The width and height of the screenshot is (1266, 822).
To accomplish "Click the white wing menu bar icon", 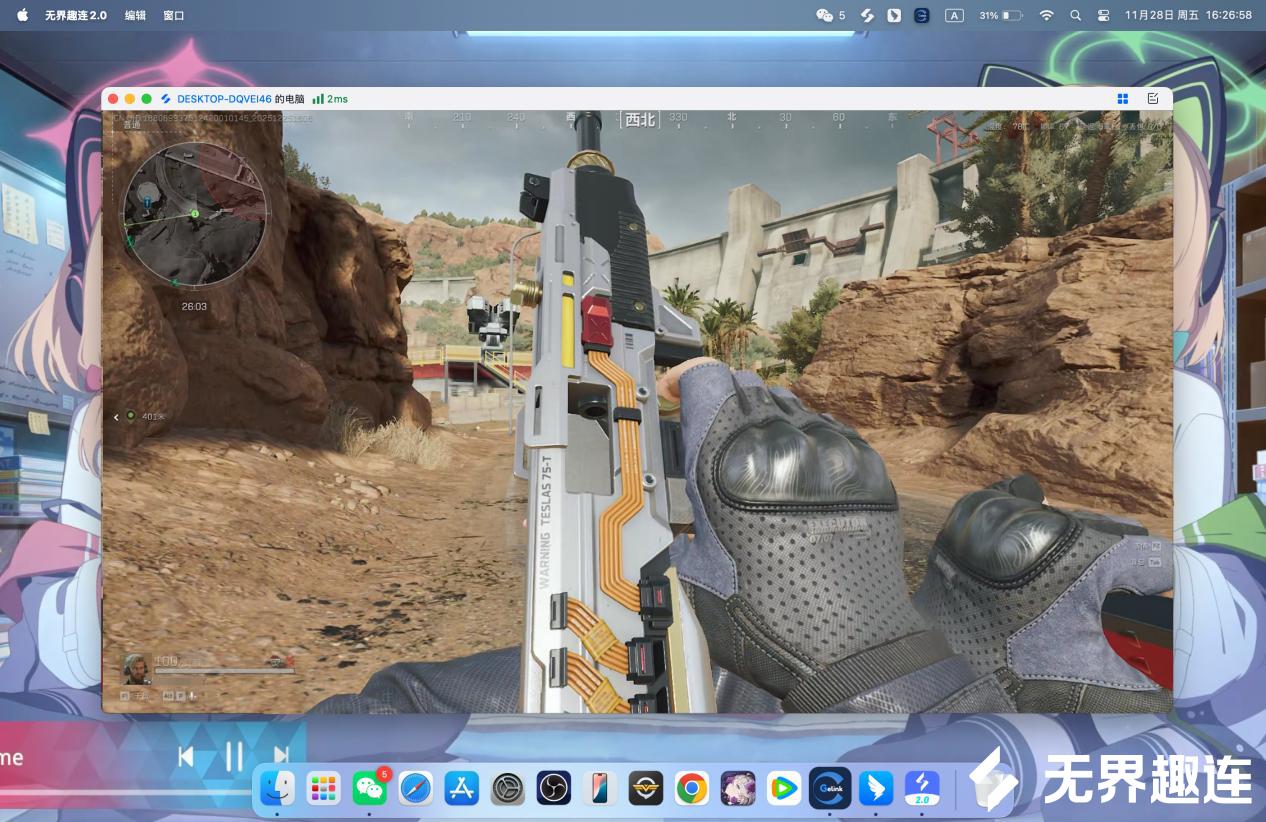I will pos(895,15).
